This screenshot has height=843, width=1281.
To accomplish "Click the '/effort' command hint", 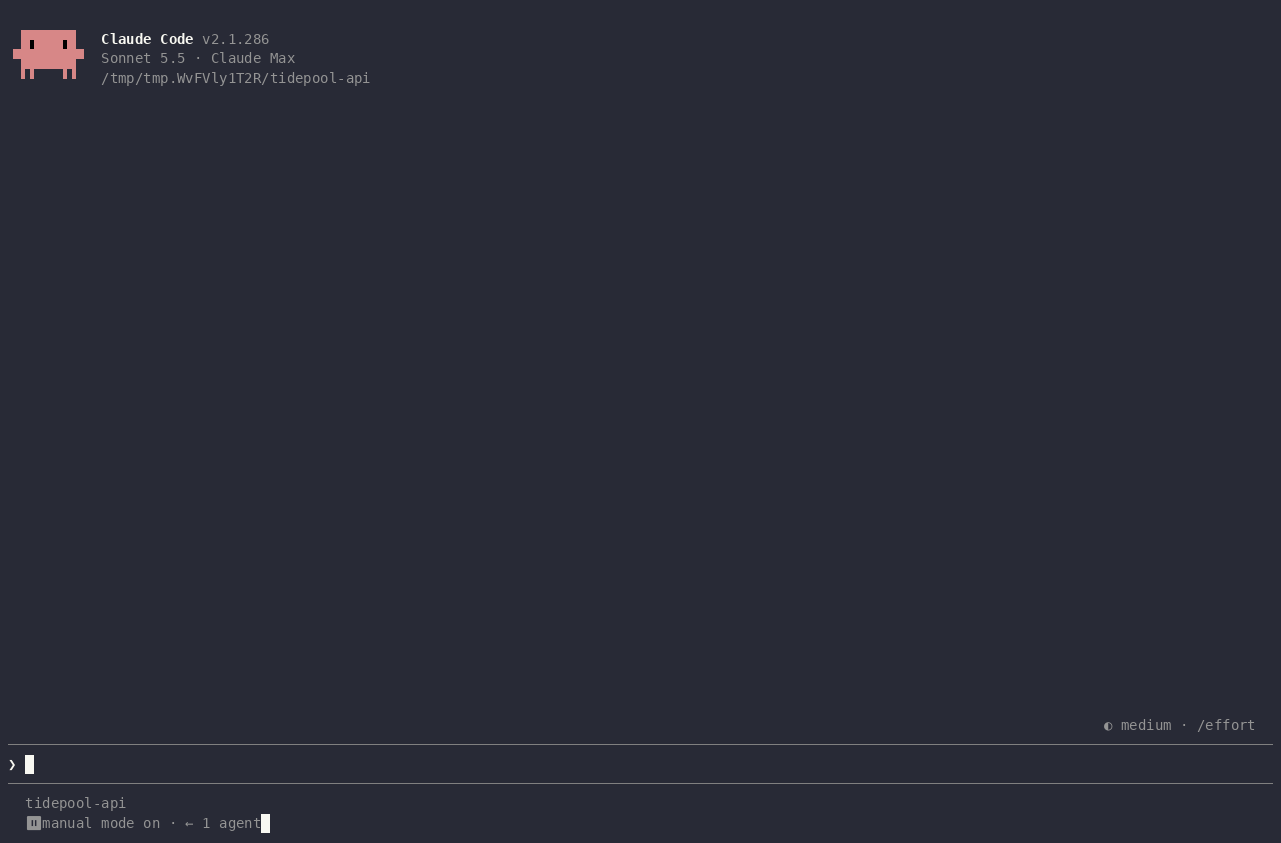I will [1226, 725].
